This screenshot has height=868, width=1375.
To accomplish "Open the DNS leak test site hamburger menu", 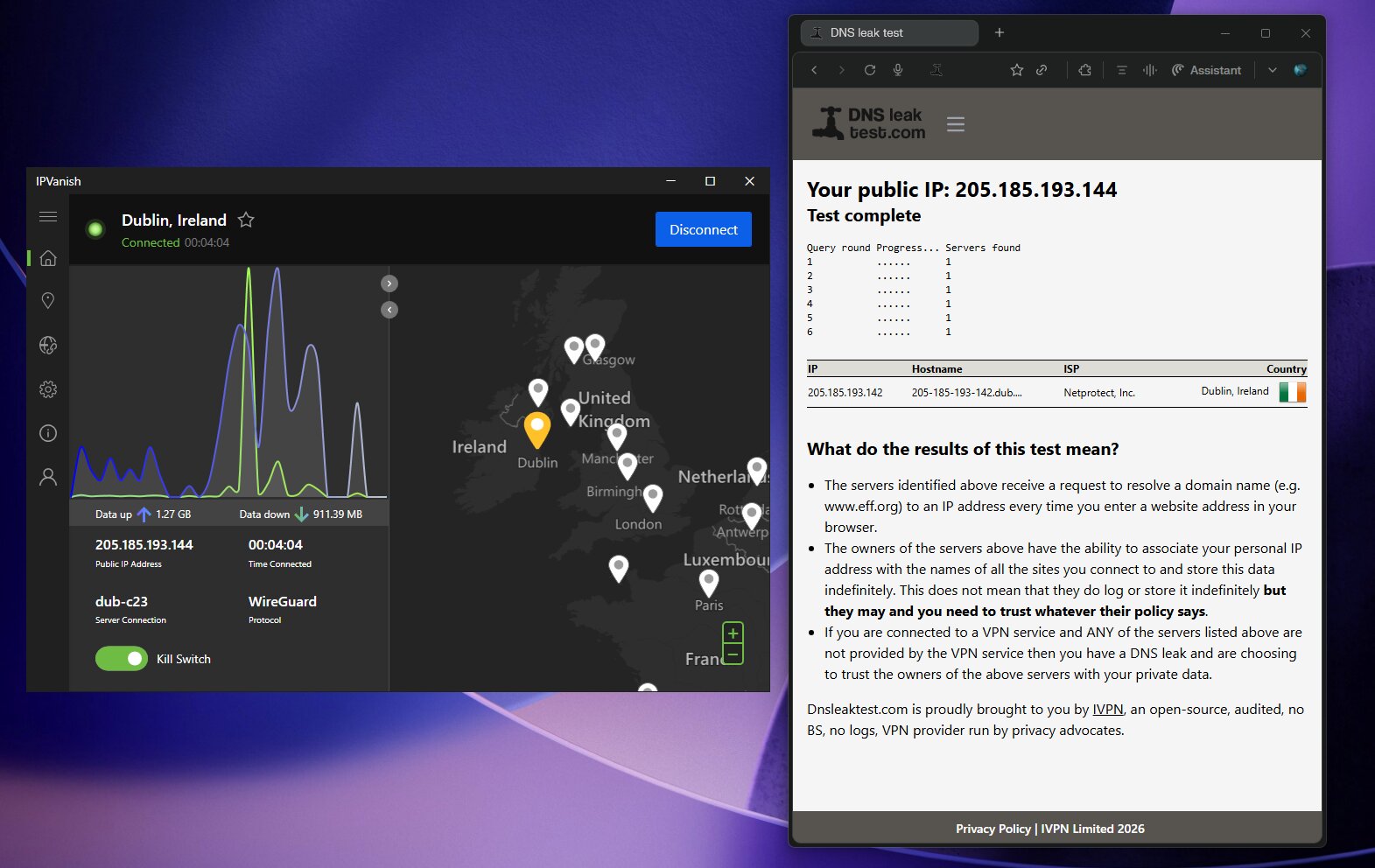I will click(x=956, y=124).
